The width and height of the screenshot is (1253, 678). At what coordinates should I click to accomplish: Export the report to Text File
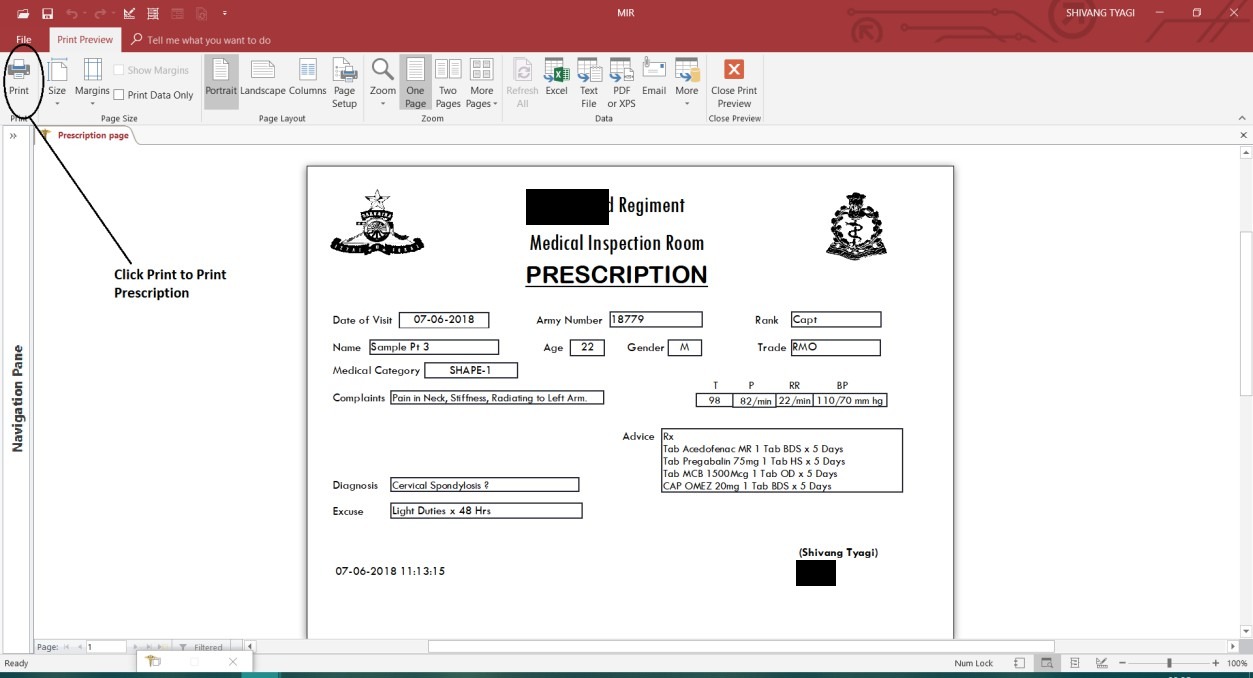point(589,82)
